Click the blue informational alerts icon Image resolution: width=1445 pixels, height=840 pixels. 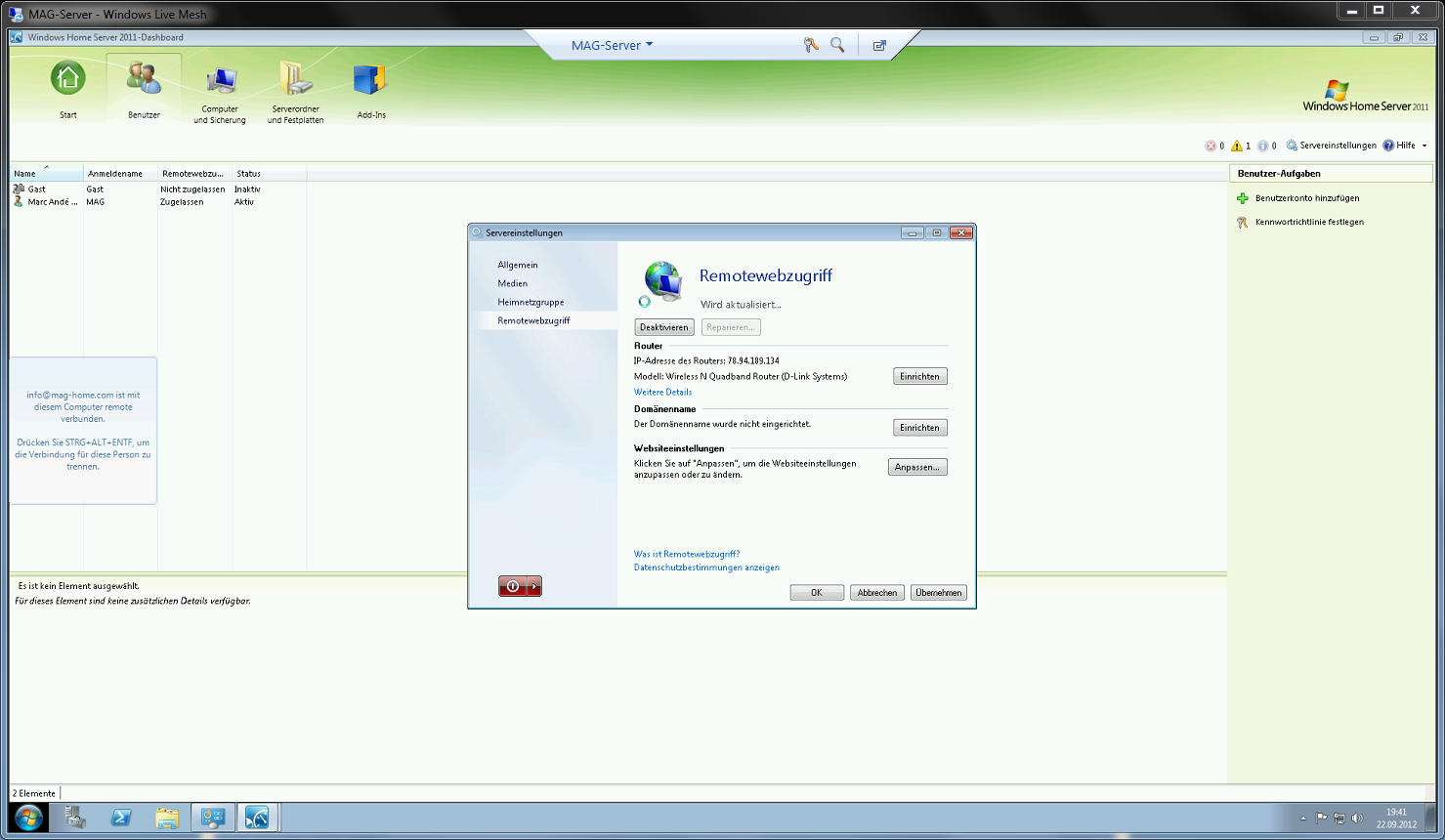[1263, 146]
